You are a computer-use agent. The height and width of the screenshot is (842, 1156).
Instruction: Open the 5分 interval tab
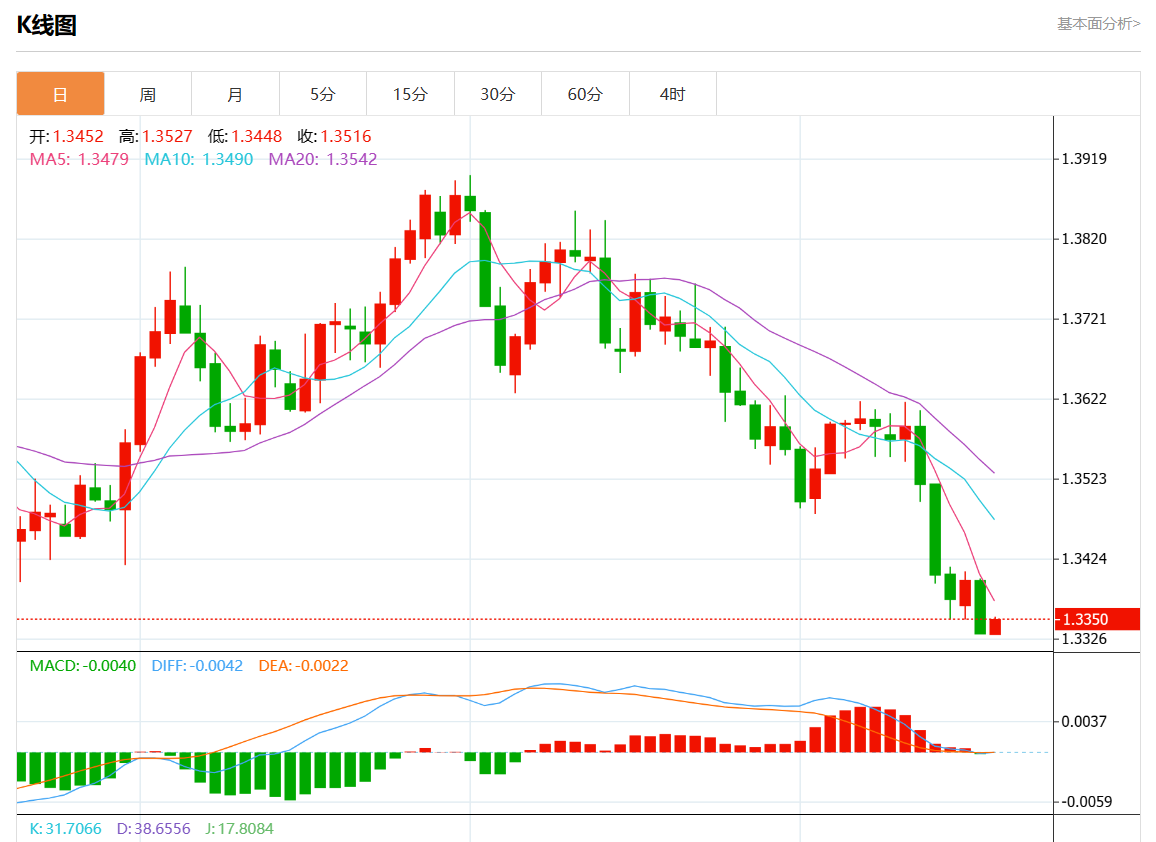click(323, 94)
